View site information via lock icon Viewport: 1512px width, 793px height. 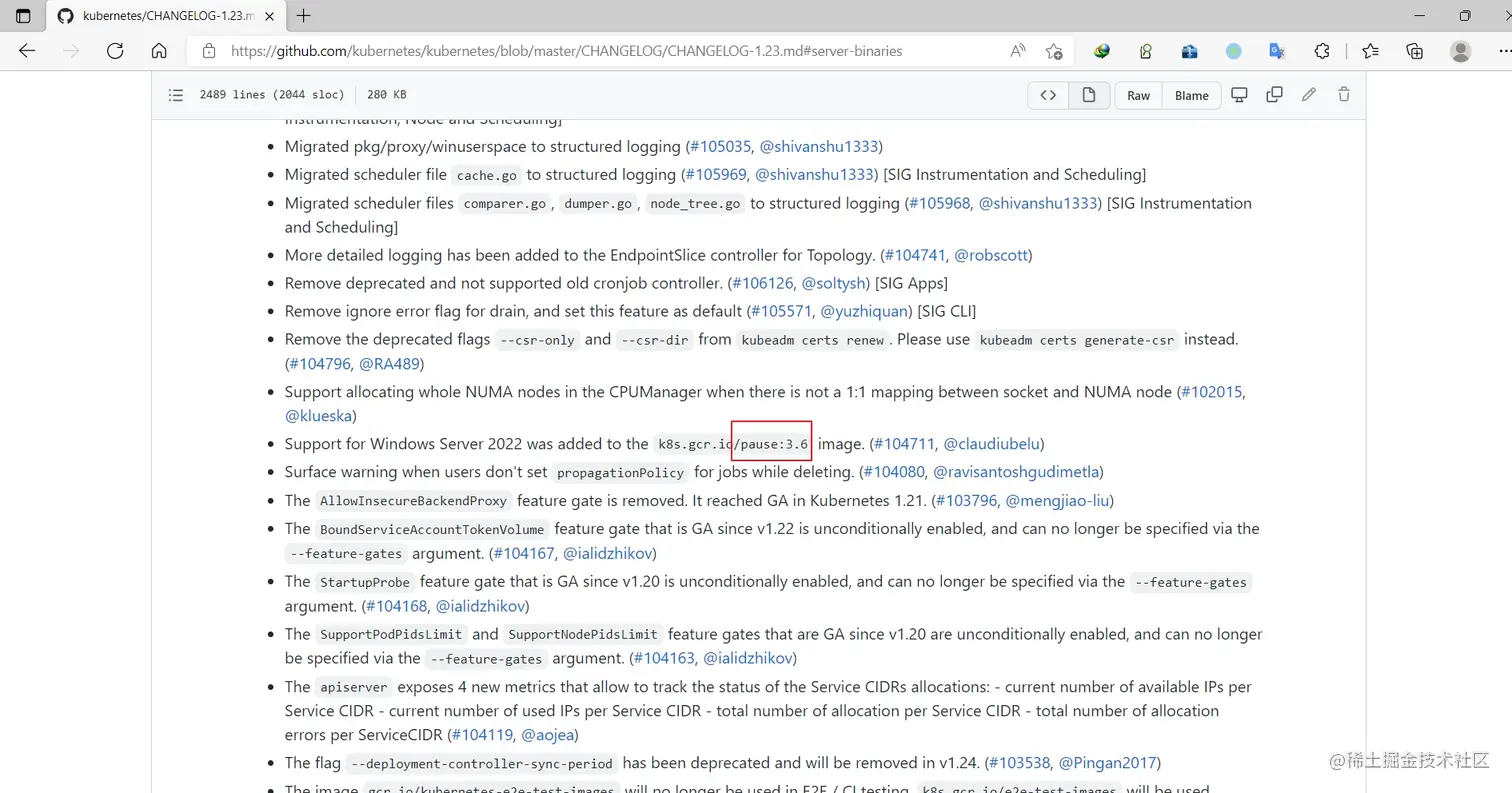[209, 51]
